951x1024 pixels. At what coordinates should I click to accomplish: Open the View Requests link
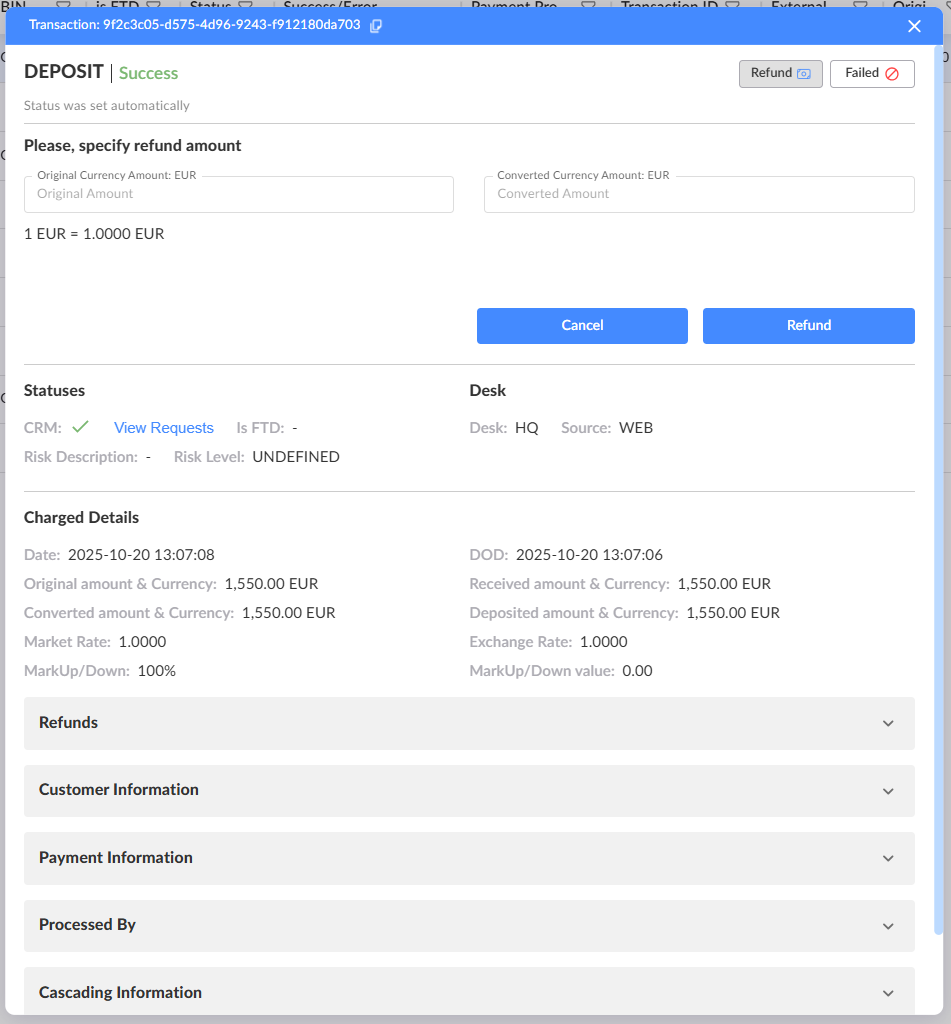coord(164,428)
